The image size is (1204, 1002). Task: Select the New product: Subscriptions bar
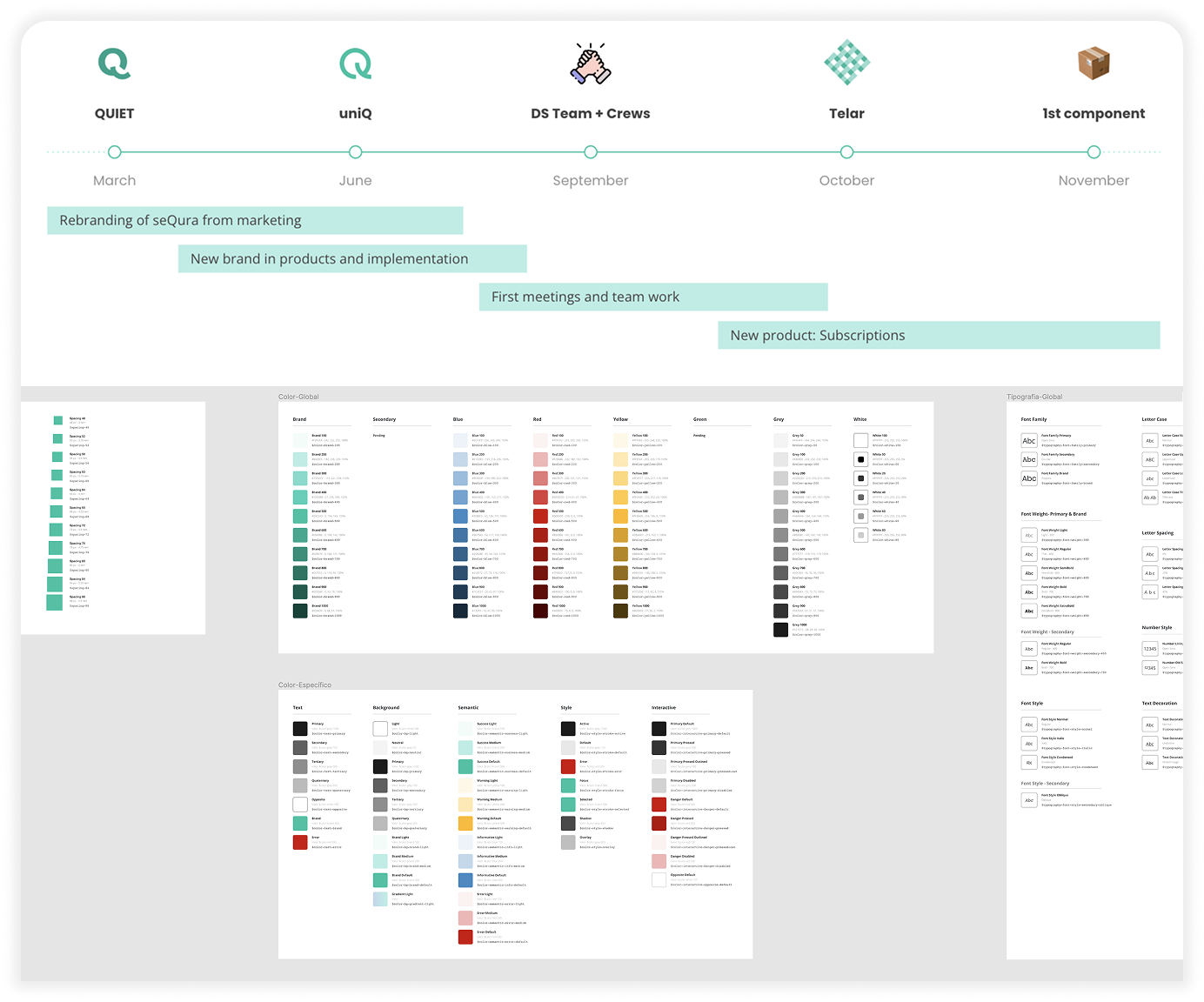click(x=939, y=336)
